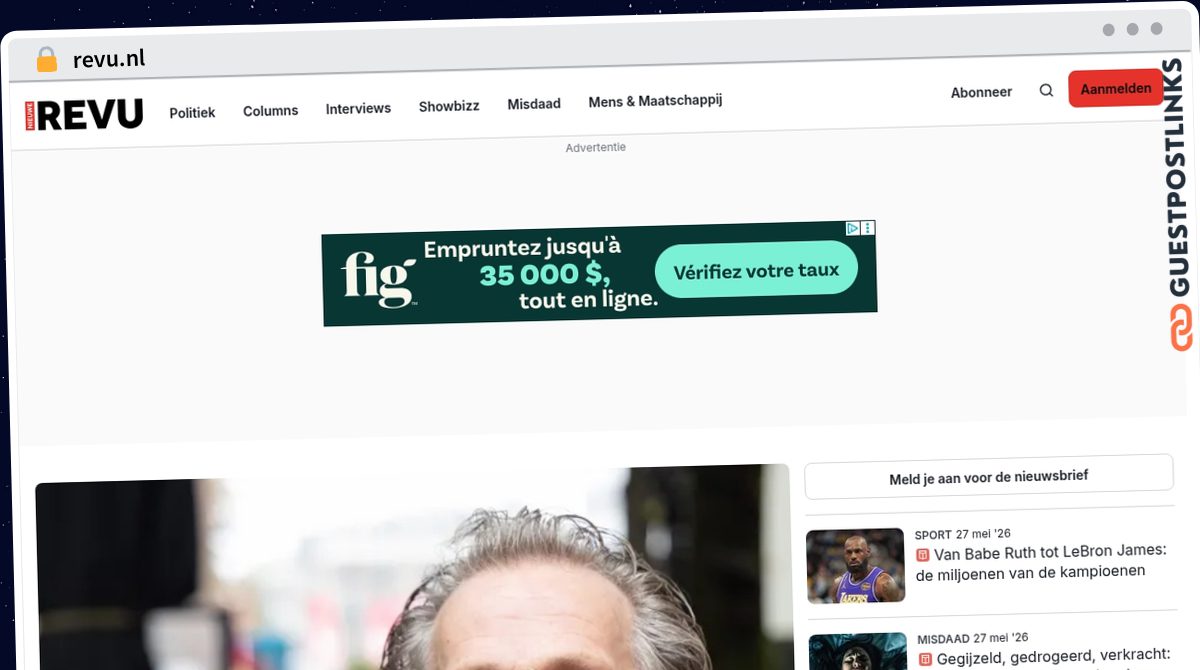Screen dimensions: 1200x670
Task: Click Meld je aan voor de nieuwsbrief button
Action: (x=989, y=477)
